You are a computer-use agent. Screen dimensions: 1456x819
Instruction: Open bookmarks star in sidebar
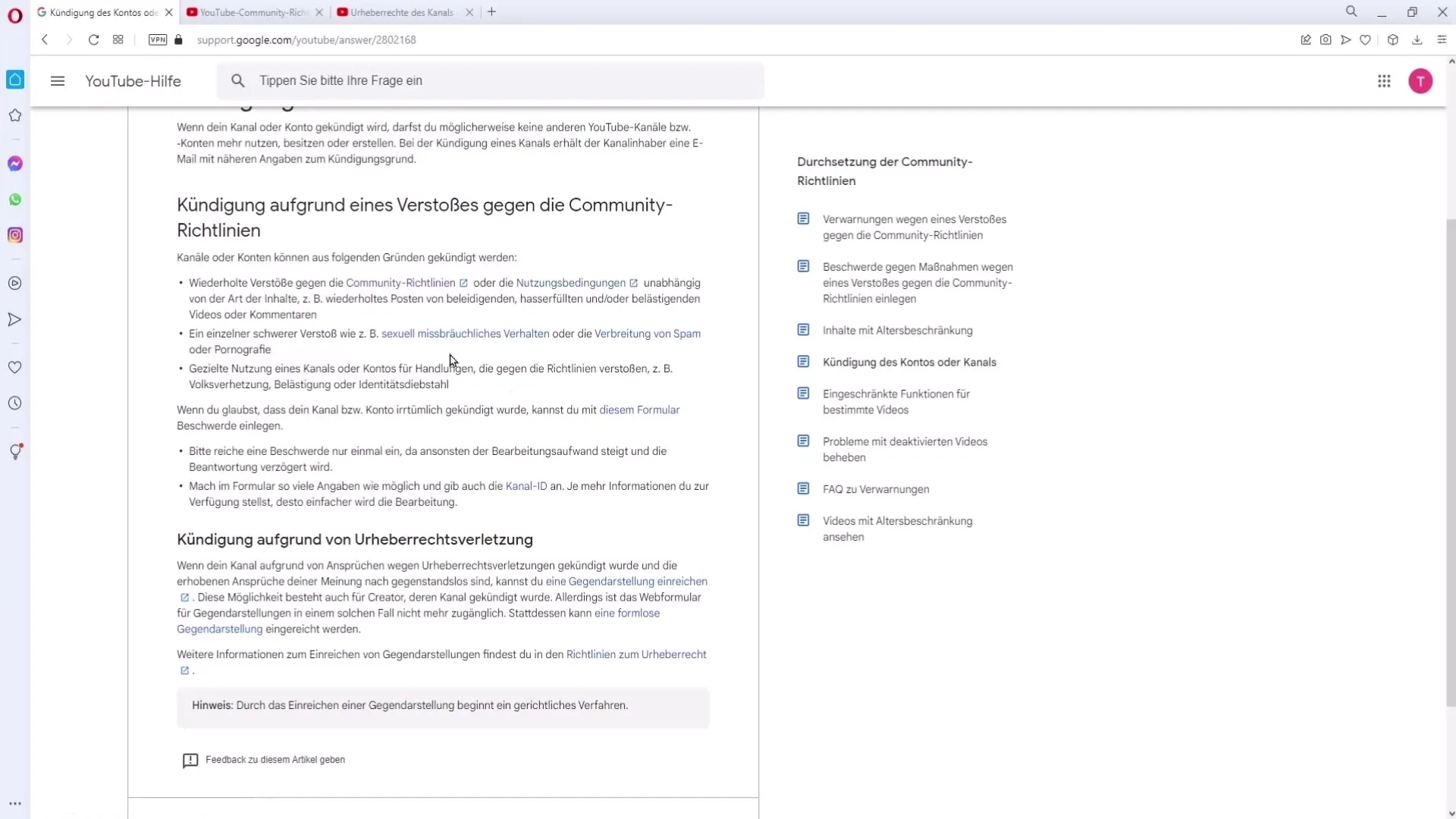(15, 115)
